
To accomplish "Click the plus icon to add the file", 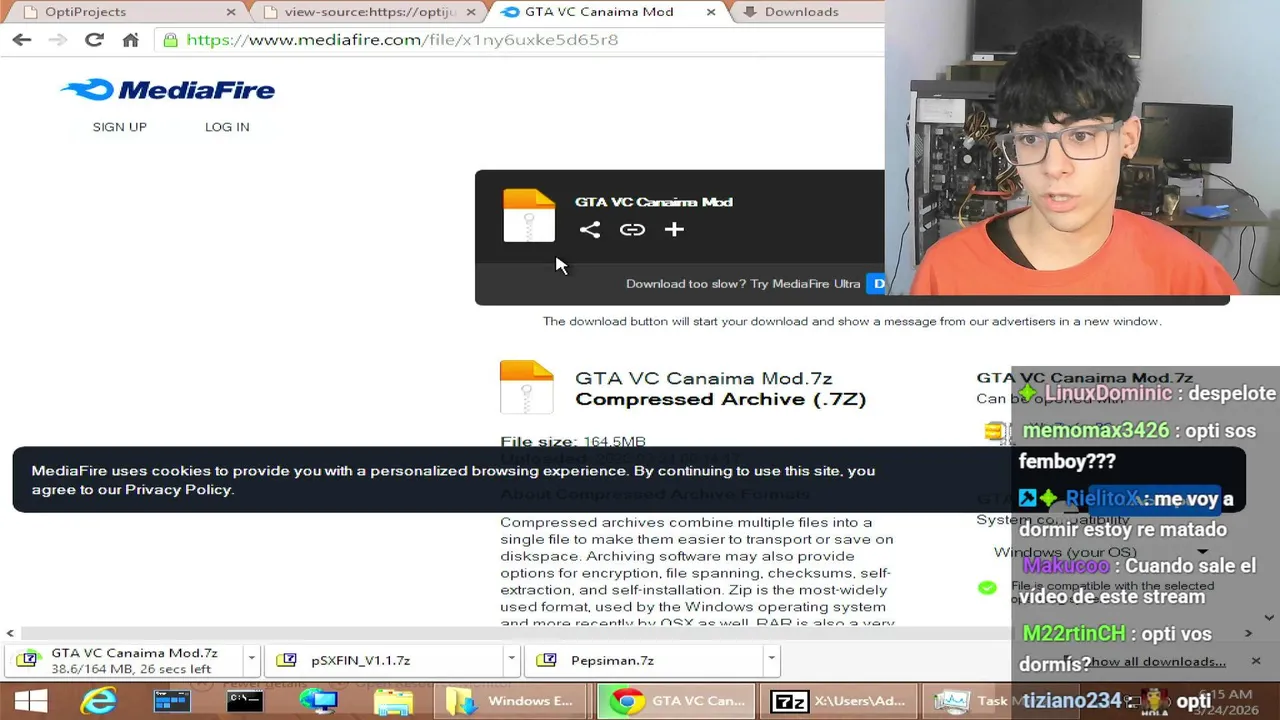I will [x=674, y=230].
